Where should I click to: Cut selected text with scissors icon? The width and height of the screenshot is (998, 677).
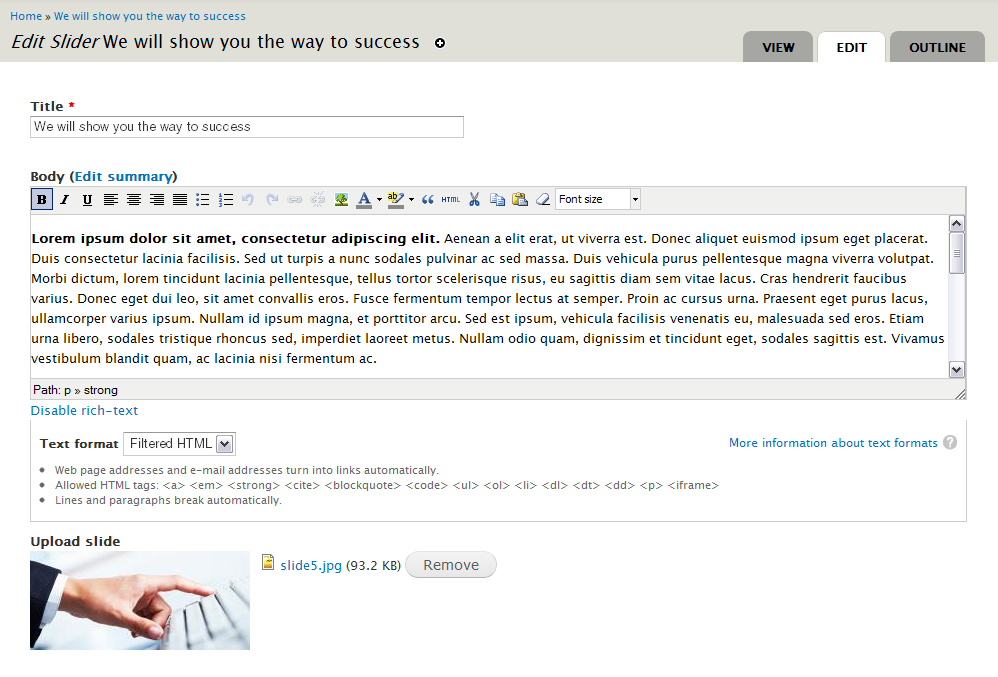pyautogui.click(x=474, y=200)
